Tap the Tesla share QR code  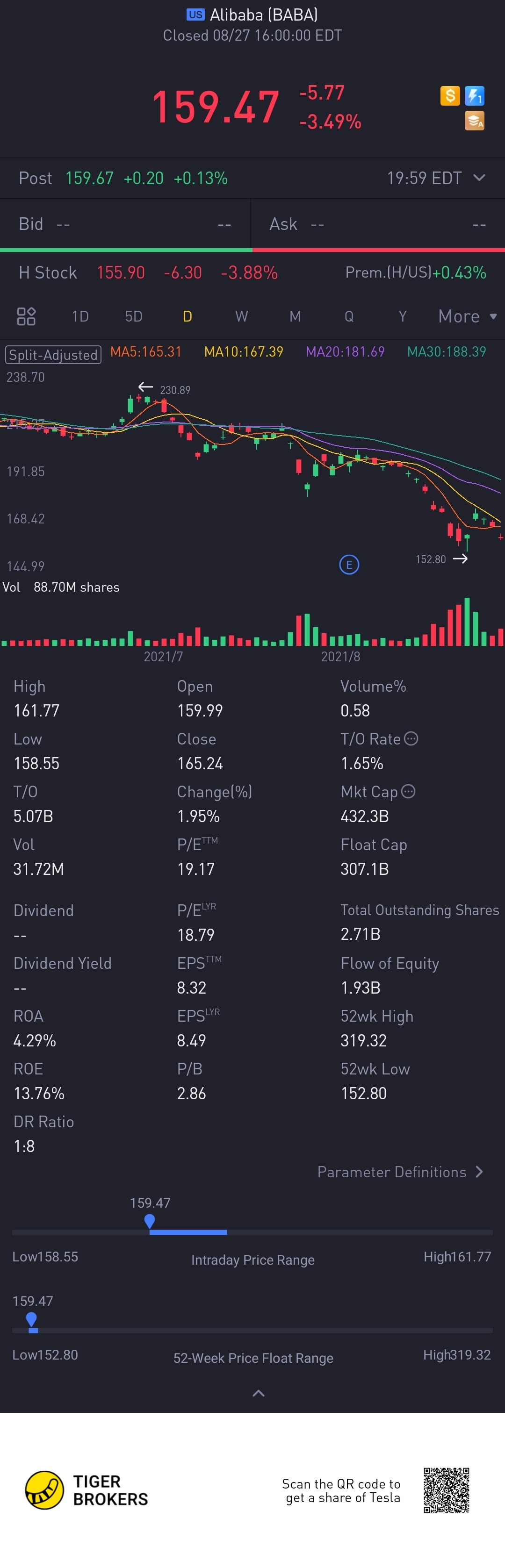pyautogui.click(x=447, y=1489)
